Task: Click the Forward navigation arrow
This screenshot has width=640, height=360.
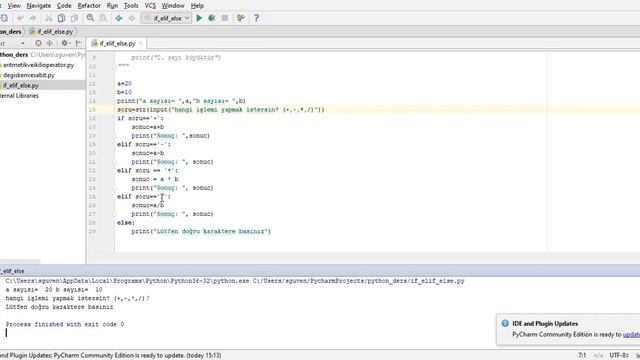Action: point(131,18)
